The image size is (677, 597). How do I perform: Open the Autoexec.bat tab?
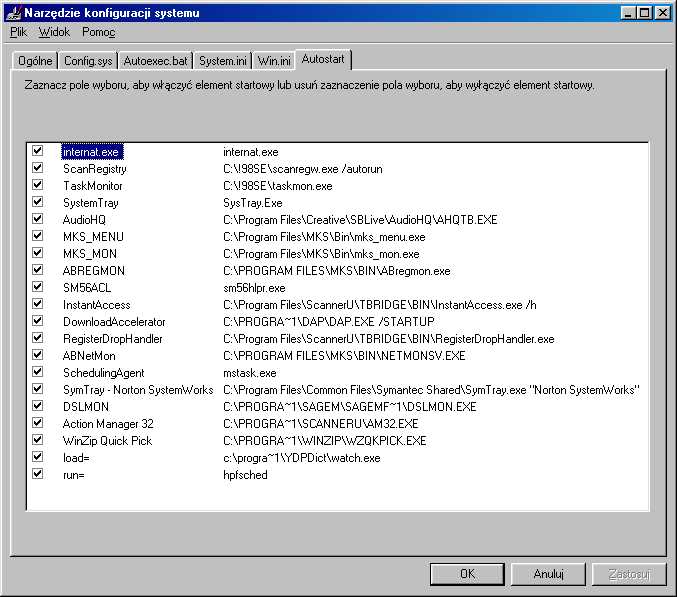[155, 61]
